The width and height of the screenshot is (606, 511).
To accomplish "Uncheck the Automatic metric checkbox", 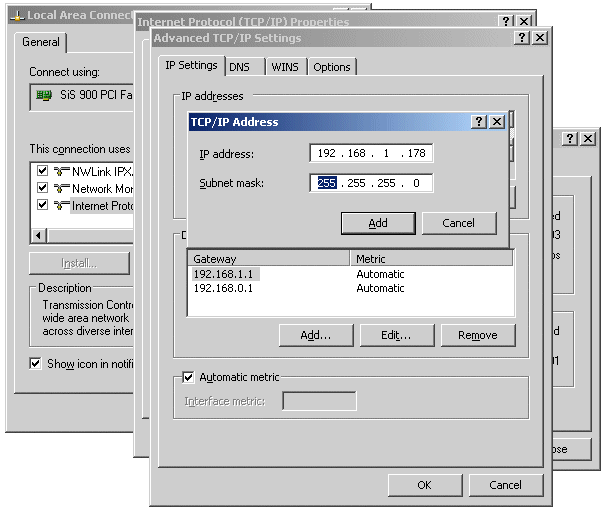I will tap(188, 377).
